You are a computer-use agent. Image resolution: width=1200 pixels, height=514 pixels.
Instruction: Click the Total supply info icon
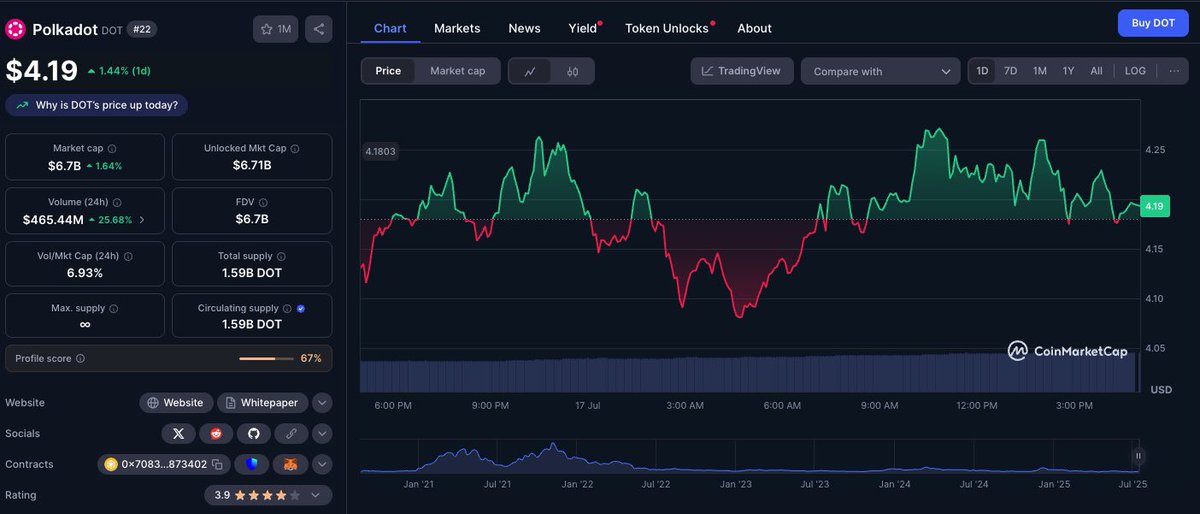tap(281, 256)
